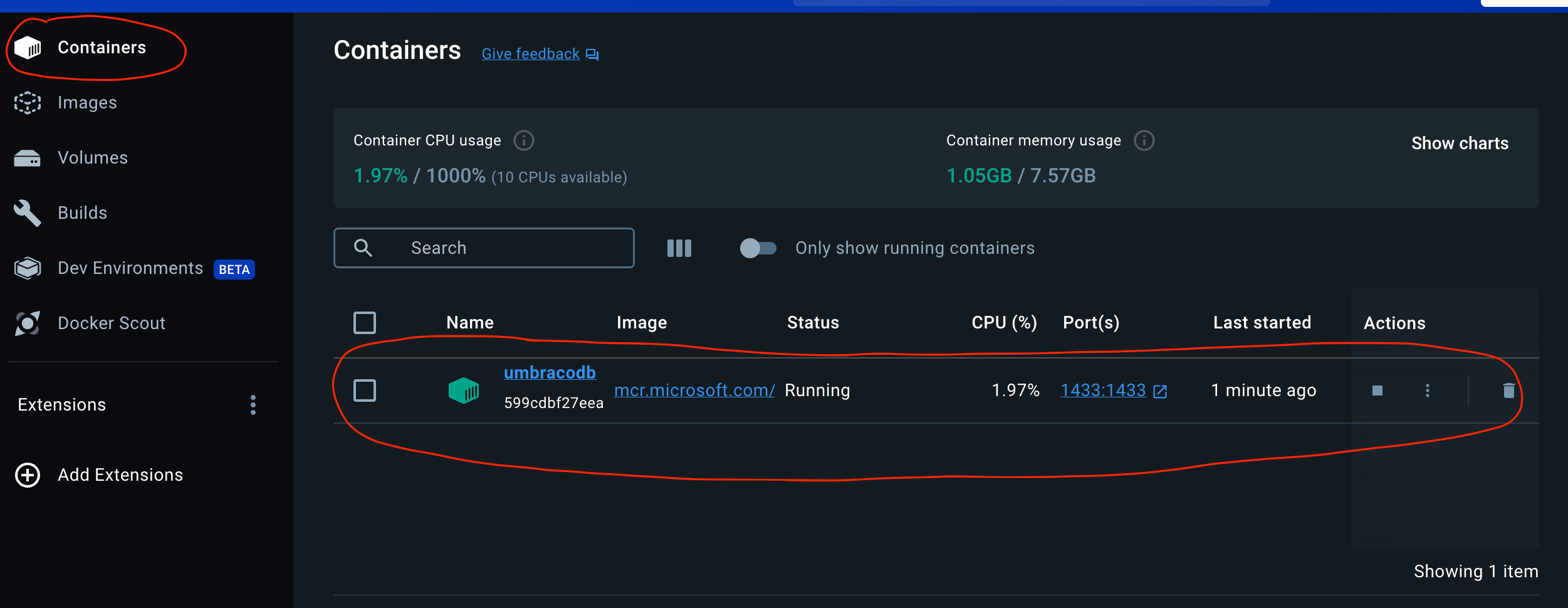Open more actions menu for umbracodb
This screenshot has height=608, width=1568.
(1428, 390)
